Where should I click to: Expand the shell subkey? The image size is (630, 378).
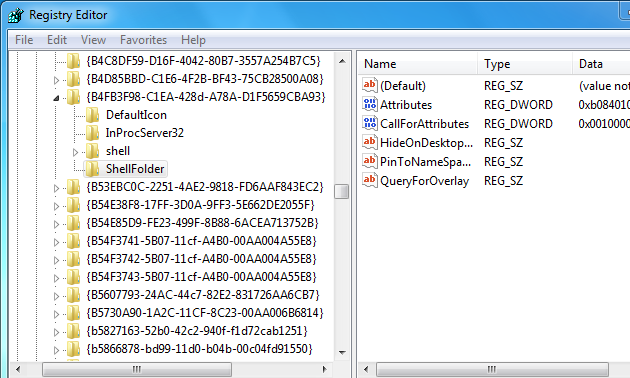coord(75,152)
